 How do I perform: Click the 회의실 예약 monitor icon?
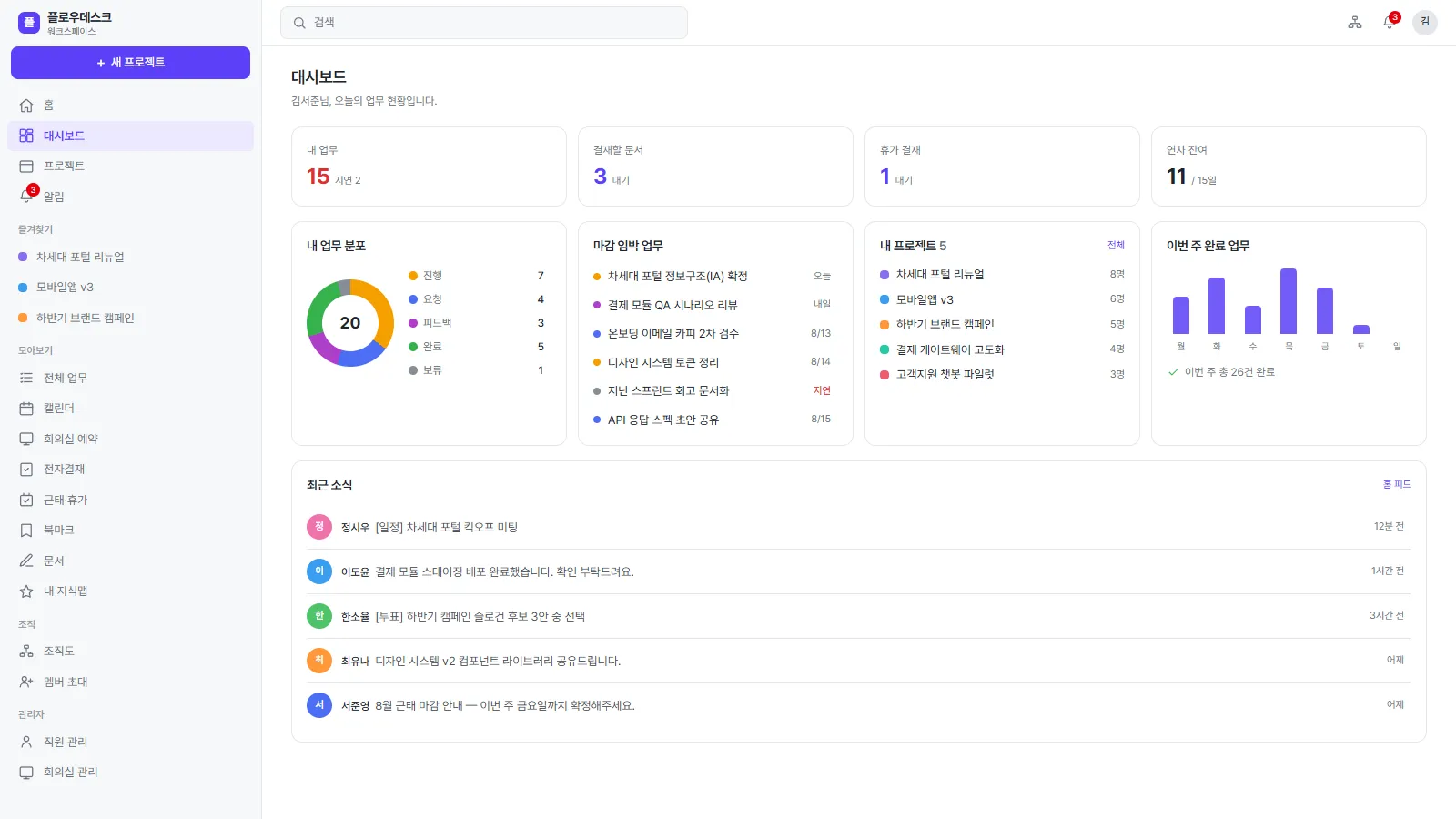tap(26, 439)
